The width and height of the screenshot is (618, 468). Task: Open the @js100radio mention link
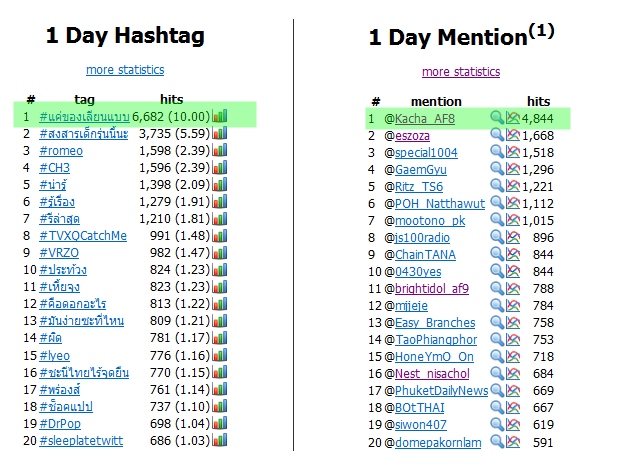[x=422, y=237]
